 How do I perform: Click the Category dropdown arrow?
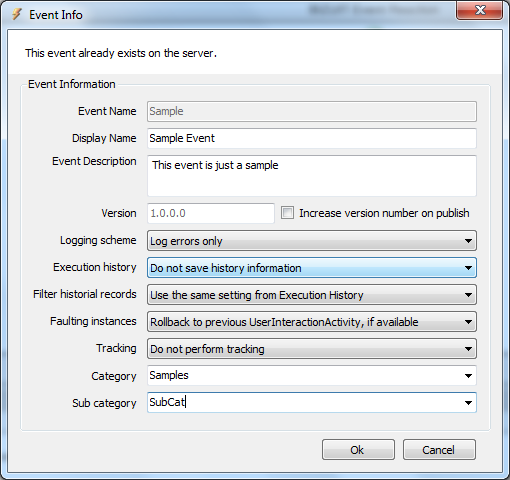pyautogui.click(x=468, y=376)
